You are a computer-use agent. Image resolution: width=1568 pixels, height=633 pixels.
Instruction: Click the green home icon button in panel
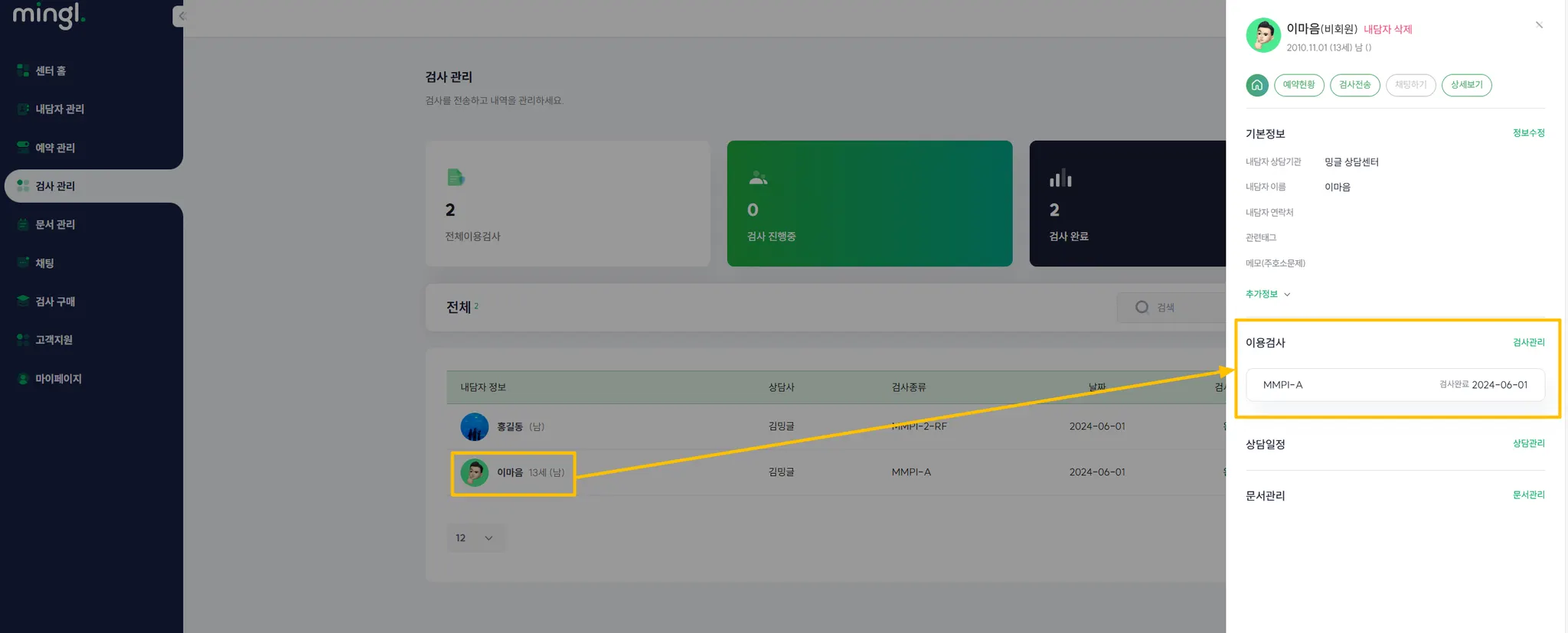(x=1256, y=85)
